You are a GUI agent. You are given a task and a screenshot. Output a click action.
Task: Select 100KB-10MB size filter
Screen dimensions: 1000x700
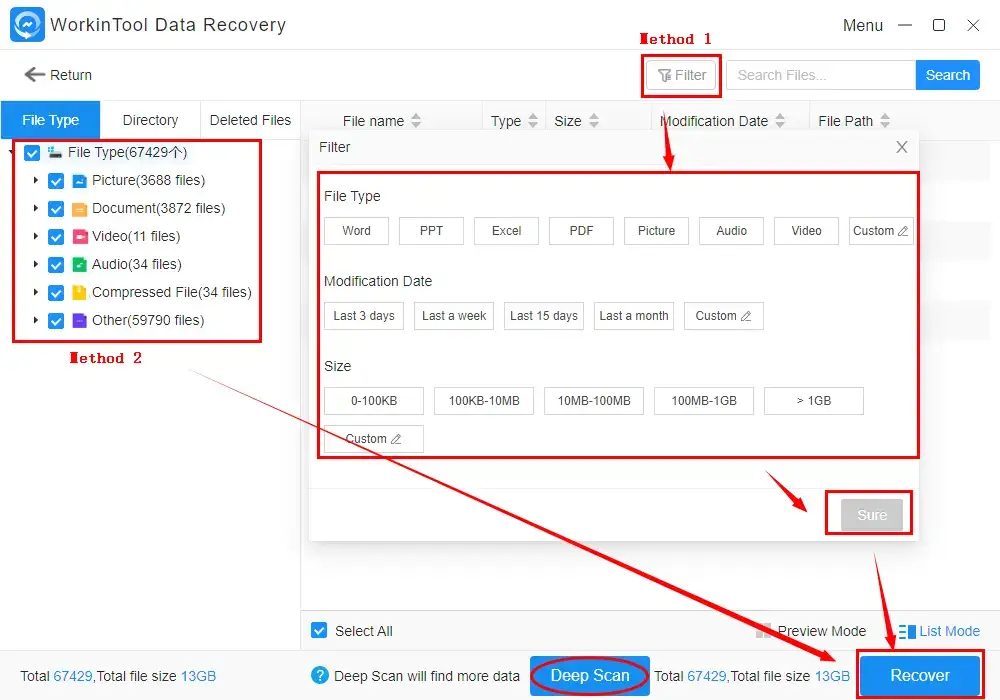click(x=484, y=401)
